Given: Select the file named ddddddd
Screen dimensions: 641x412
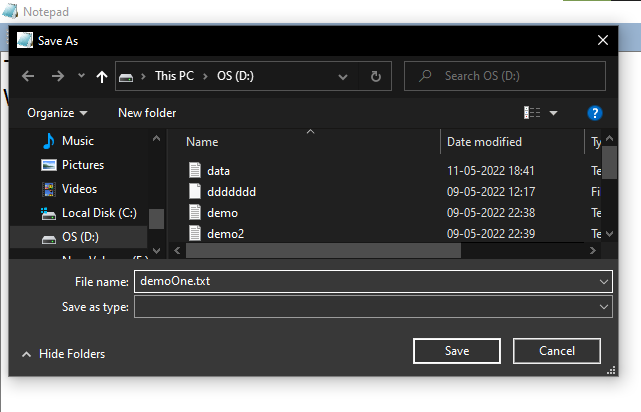Looking at the screenshot, I should click(x=231, y=192).
